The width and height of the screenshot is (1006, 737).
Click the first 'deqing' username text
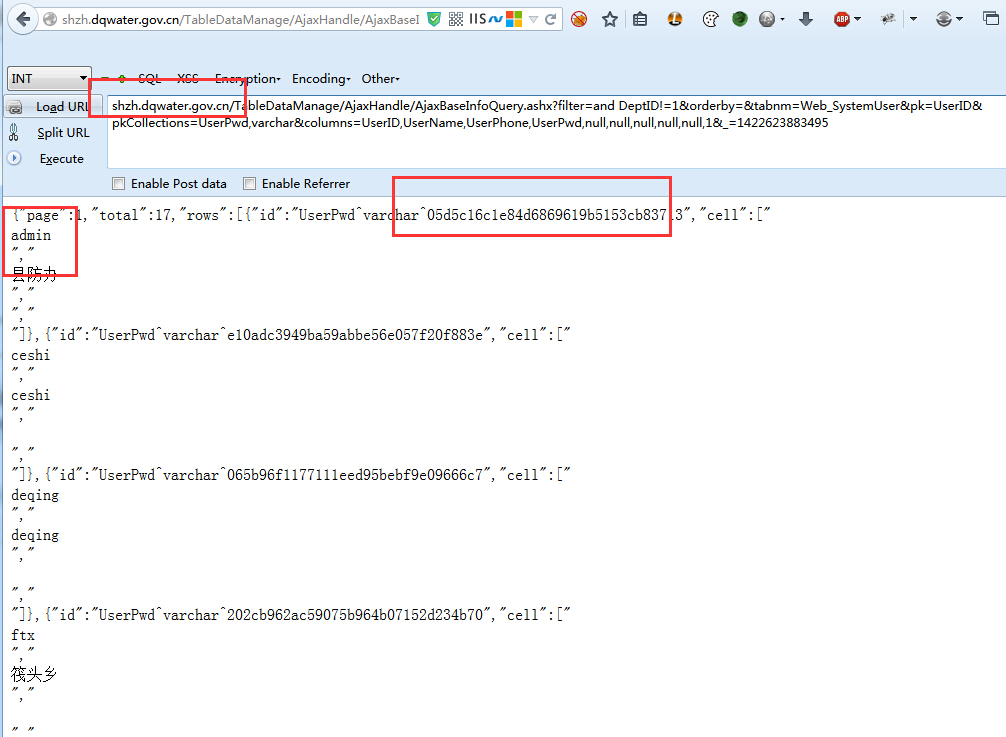coord(35,495)
